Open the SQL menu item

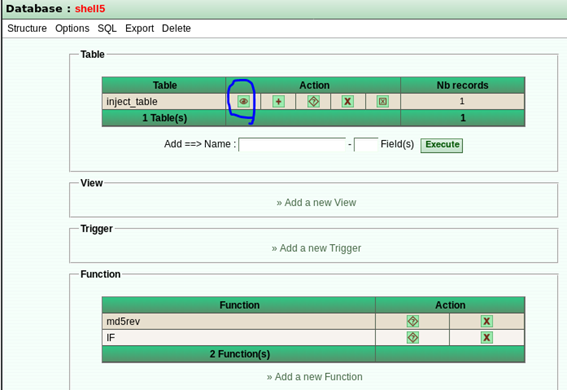point(107,28)
